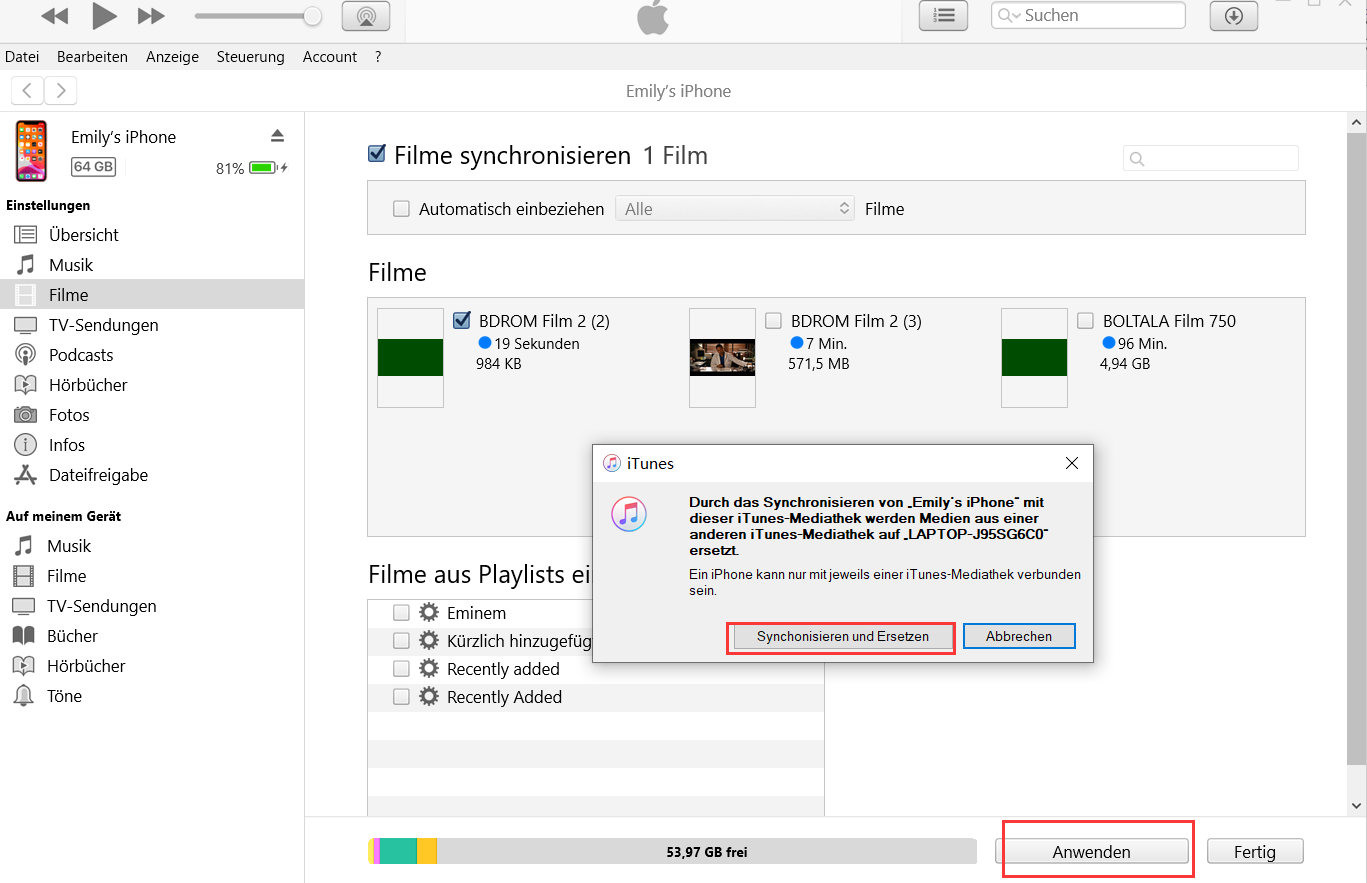Open the Account menu
Viewport: 1367px width, 883px height.
coord(330,57)
